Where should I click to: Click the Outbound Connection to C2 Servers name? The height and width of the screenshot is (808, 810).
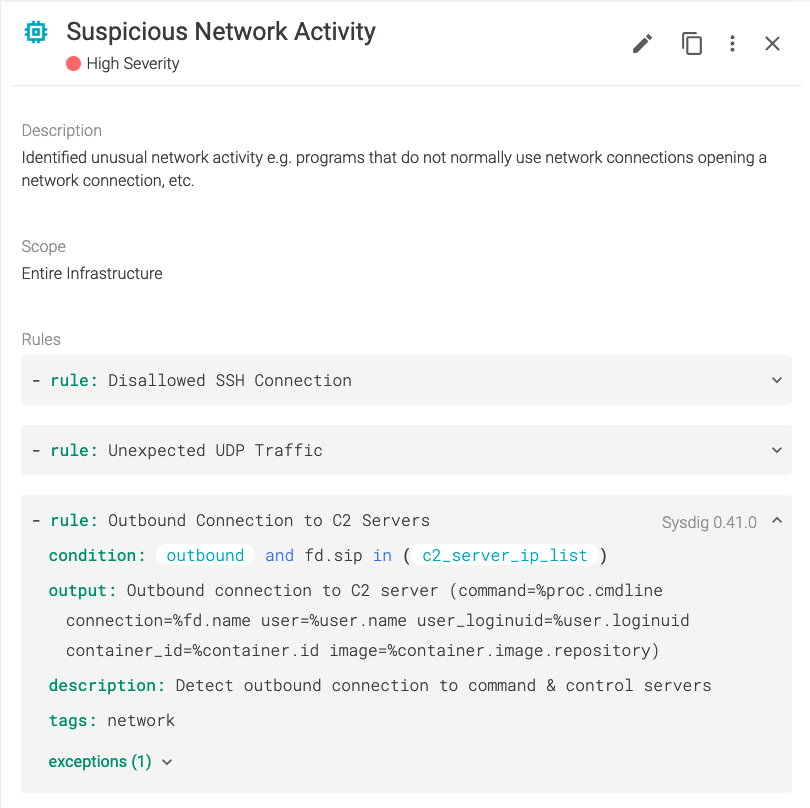pos(269,520)
